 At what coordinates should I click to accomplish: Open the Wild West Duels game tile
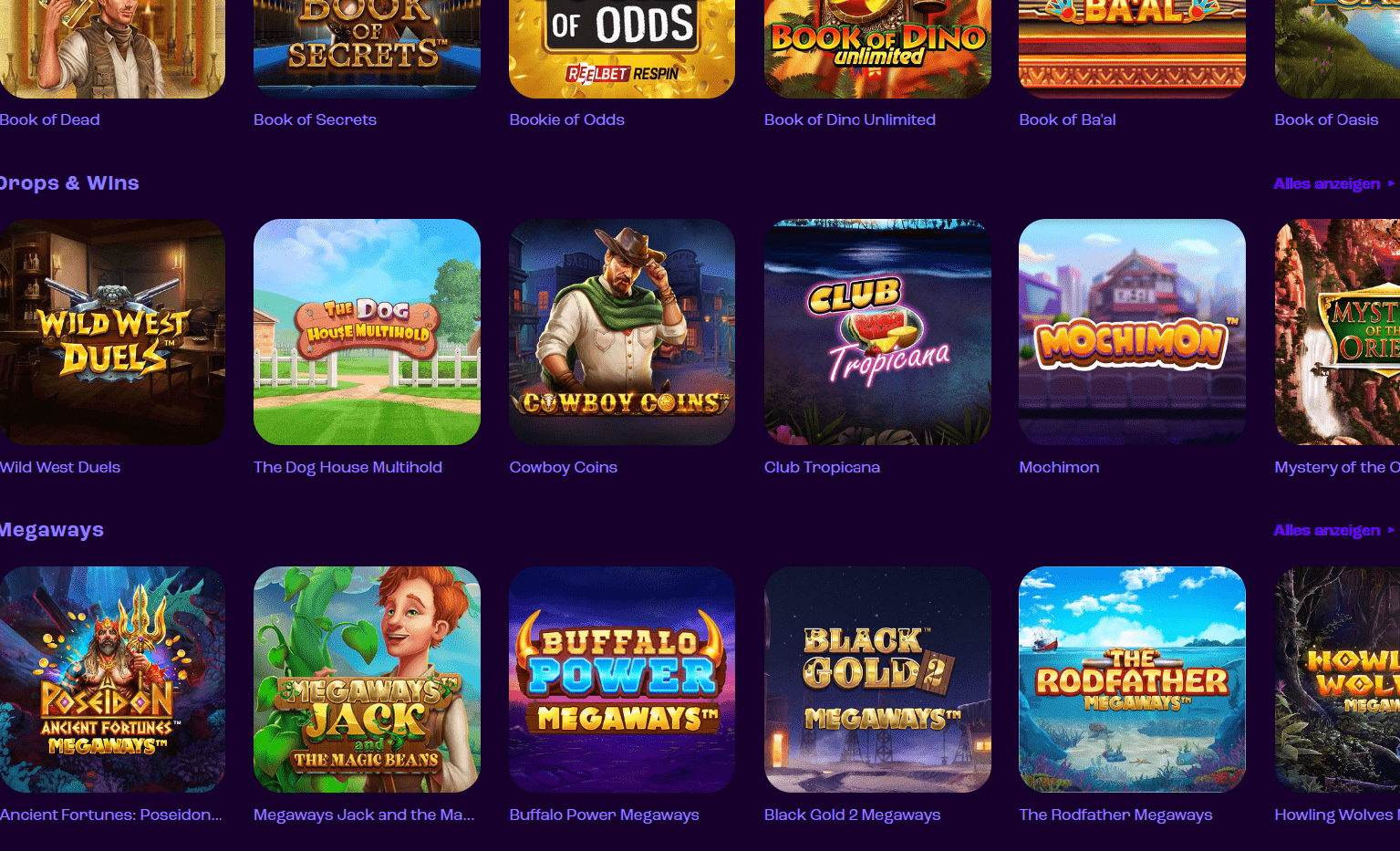[x=112, y=332]
